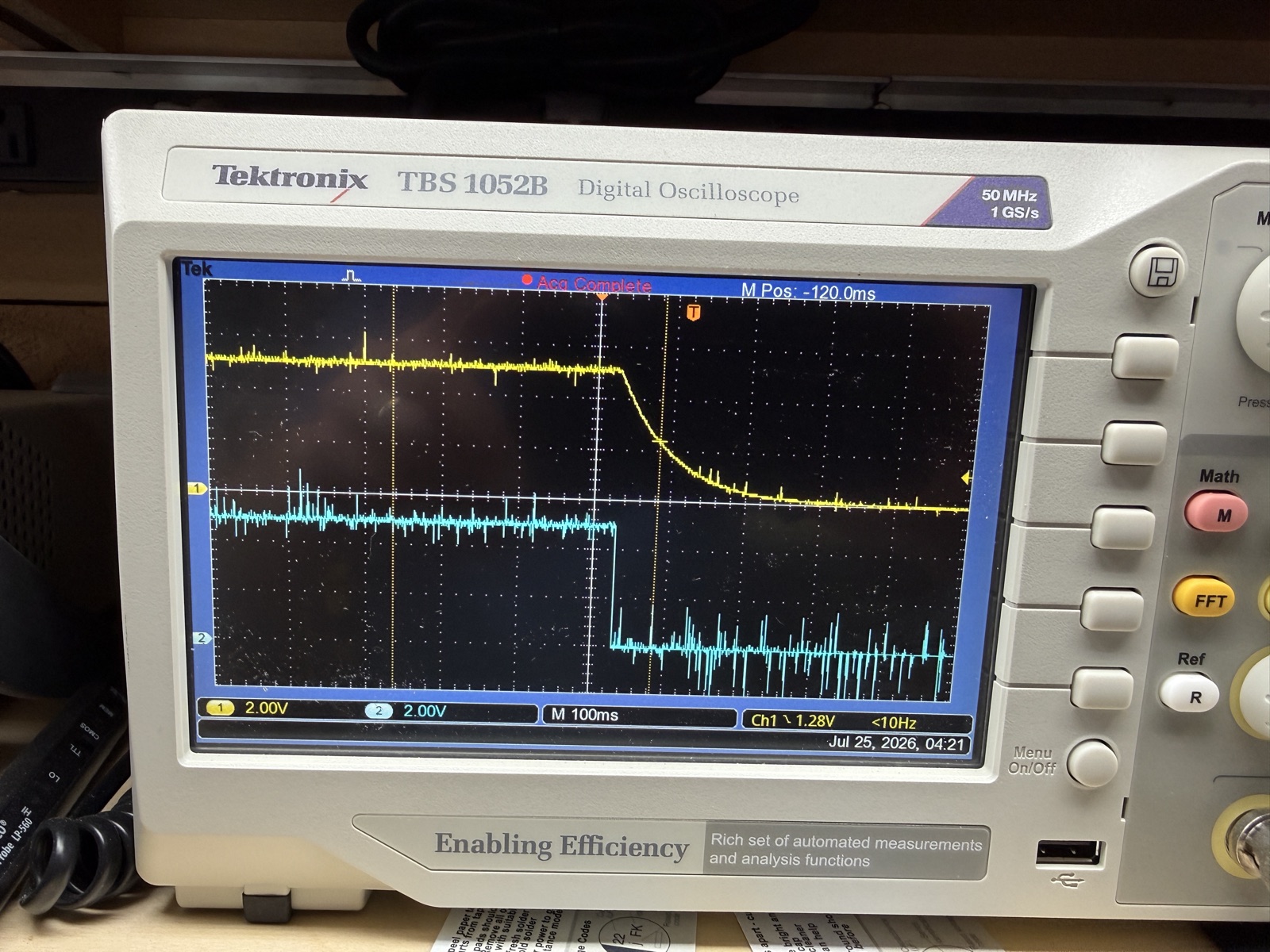Push the Menu On/Off button
The image size is (1270, 952).
[1093, 762]
